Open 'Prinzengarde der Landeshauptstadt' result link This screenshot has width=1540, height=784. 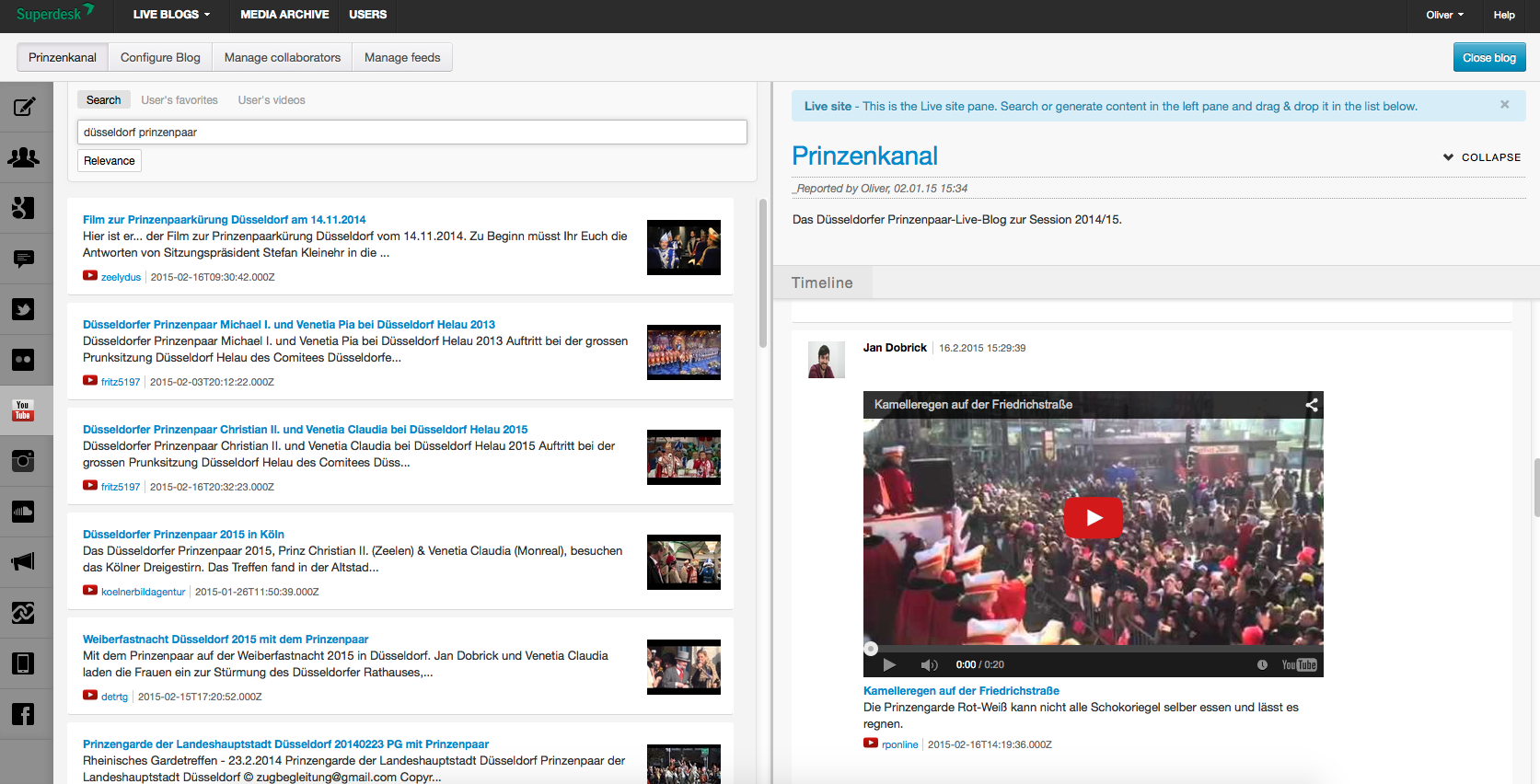(285, 744)
